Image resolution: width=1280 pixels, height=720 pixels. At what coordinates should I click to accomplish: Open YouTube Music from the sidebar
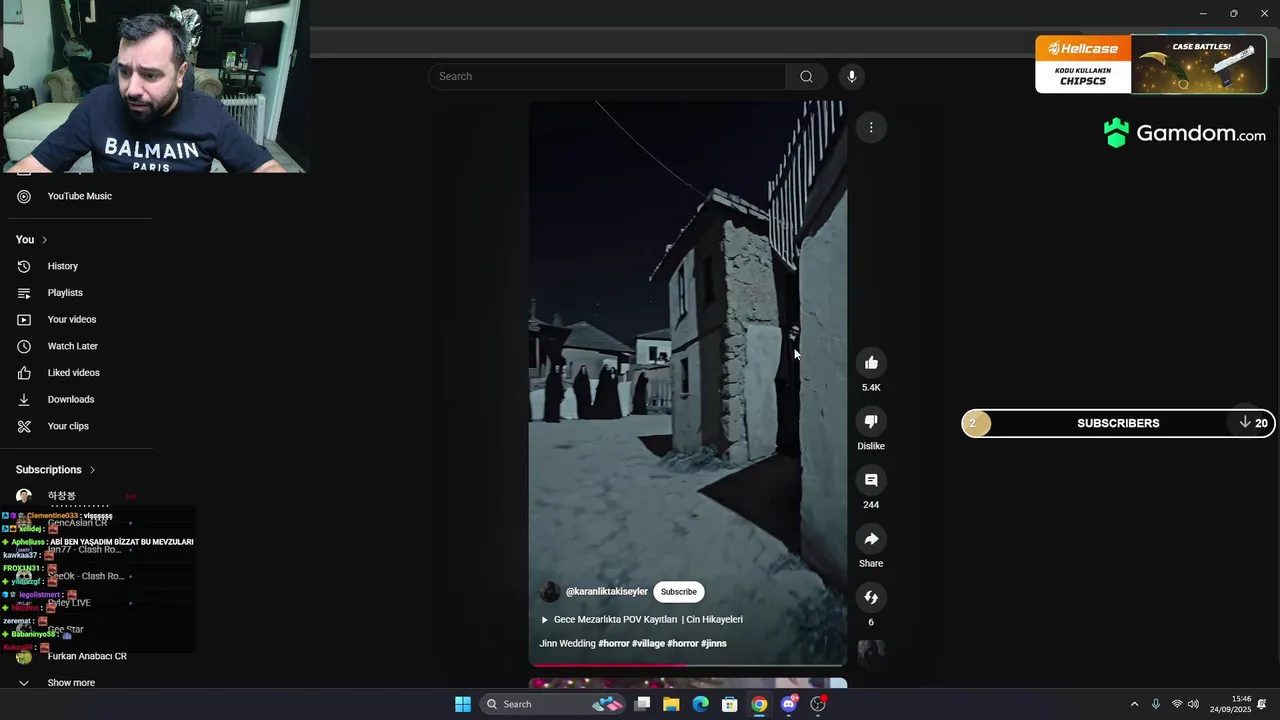tap(79, 196)
